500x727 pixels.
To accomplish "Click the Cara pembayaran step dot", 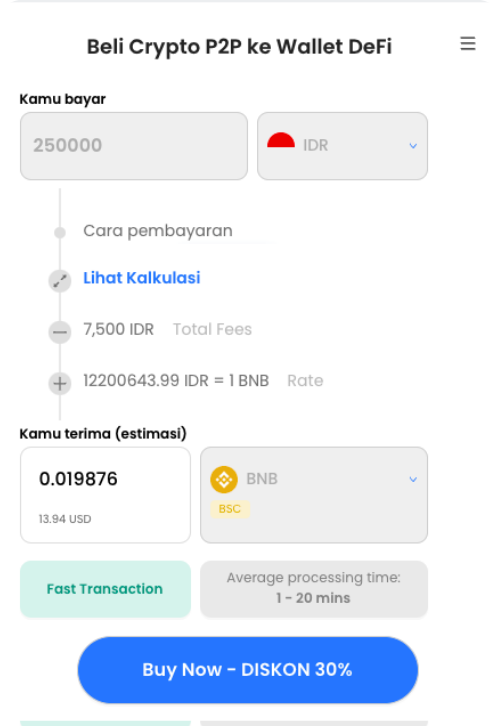I will point(60,232).
